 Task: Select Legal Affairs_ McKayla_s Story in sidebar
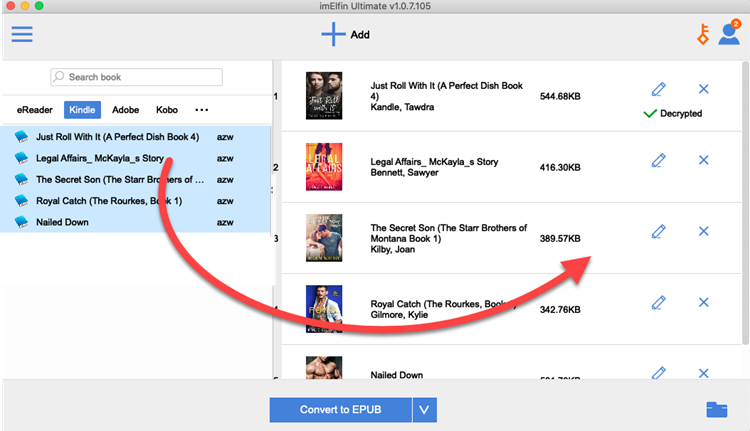(x=135, y=158)
